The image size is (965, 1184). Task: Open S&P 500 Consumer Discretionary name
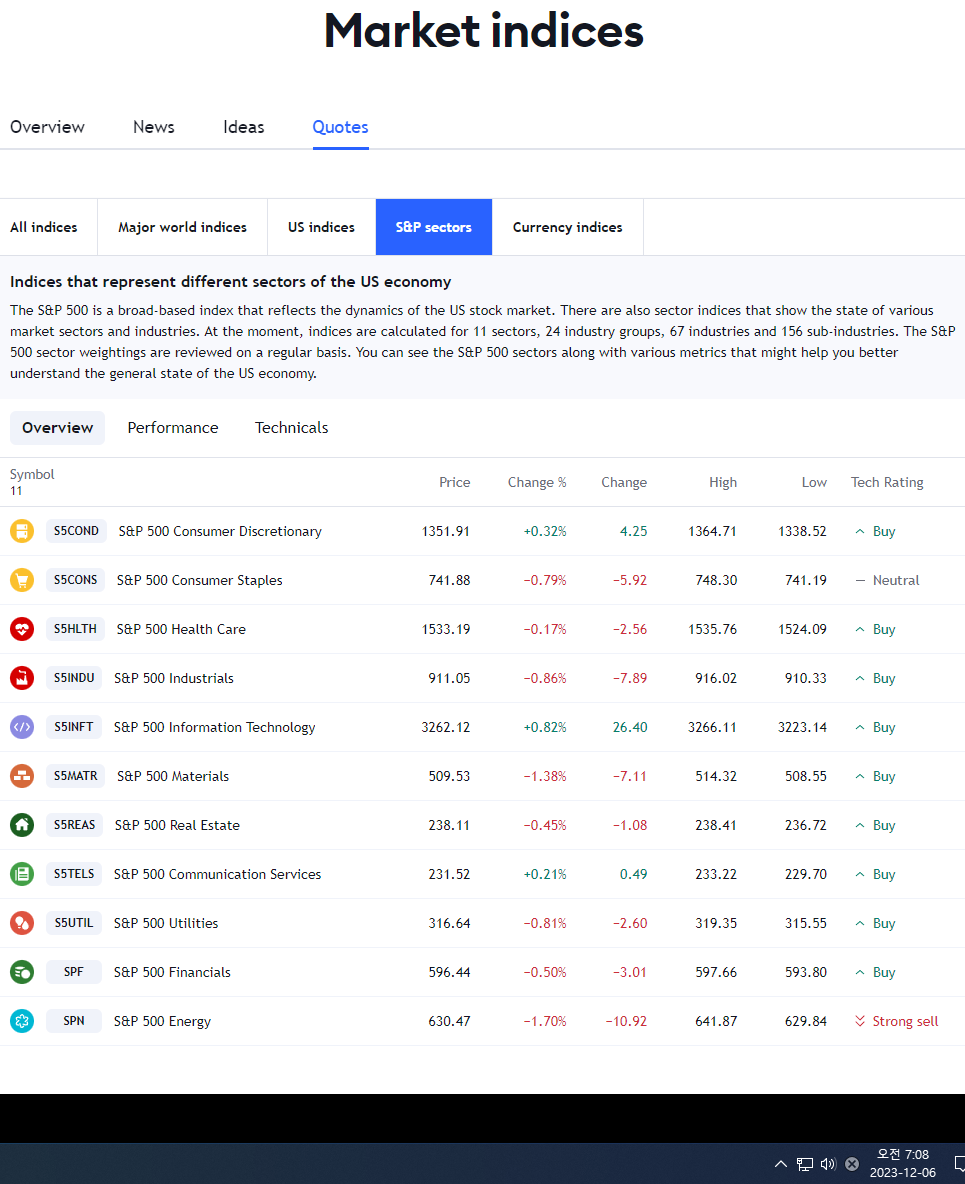click(x=220, y=532)
